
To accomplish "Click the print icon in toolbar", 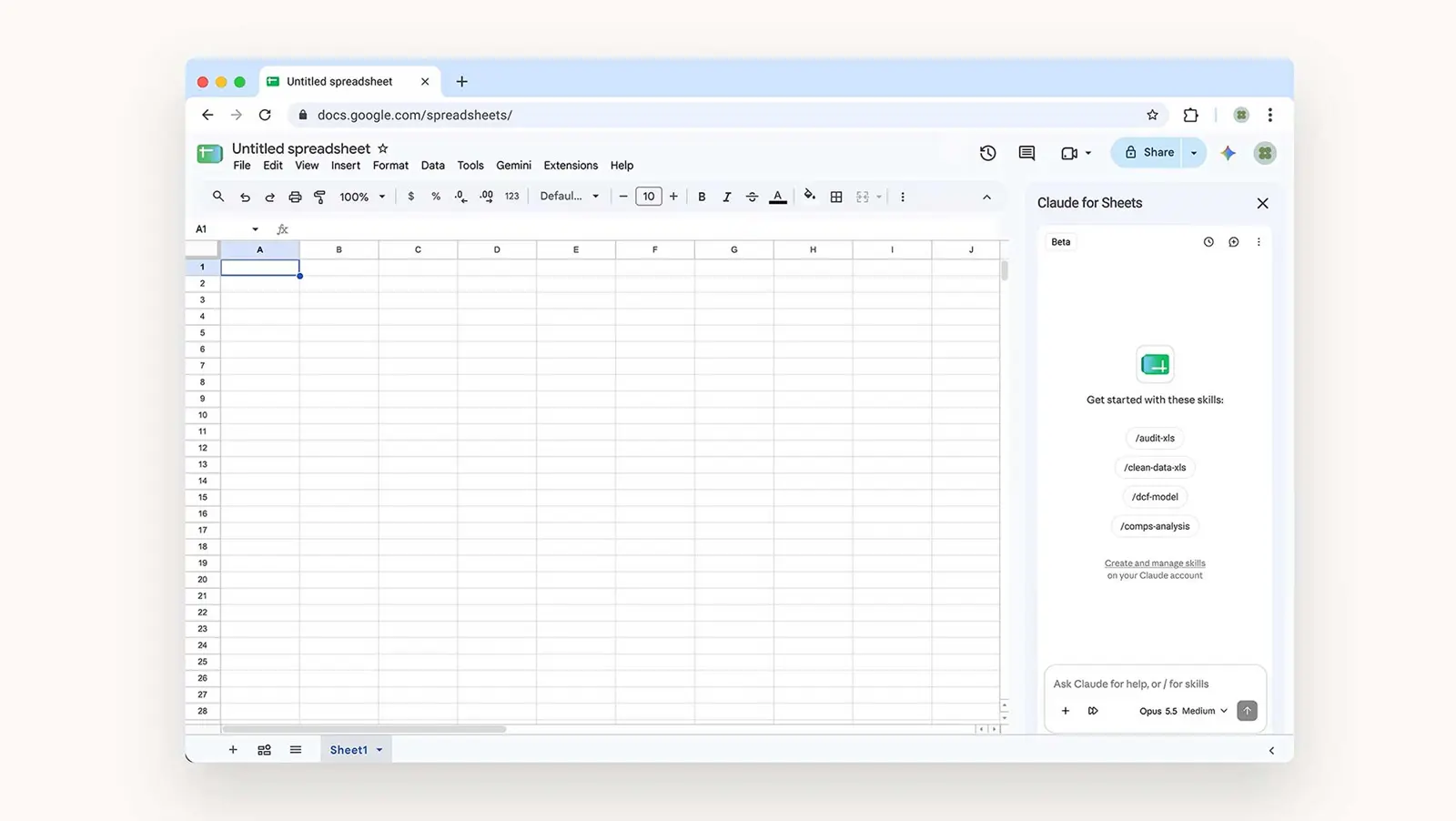I will click(x=295, y=197).
